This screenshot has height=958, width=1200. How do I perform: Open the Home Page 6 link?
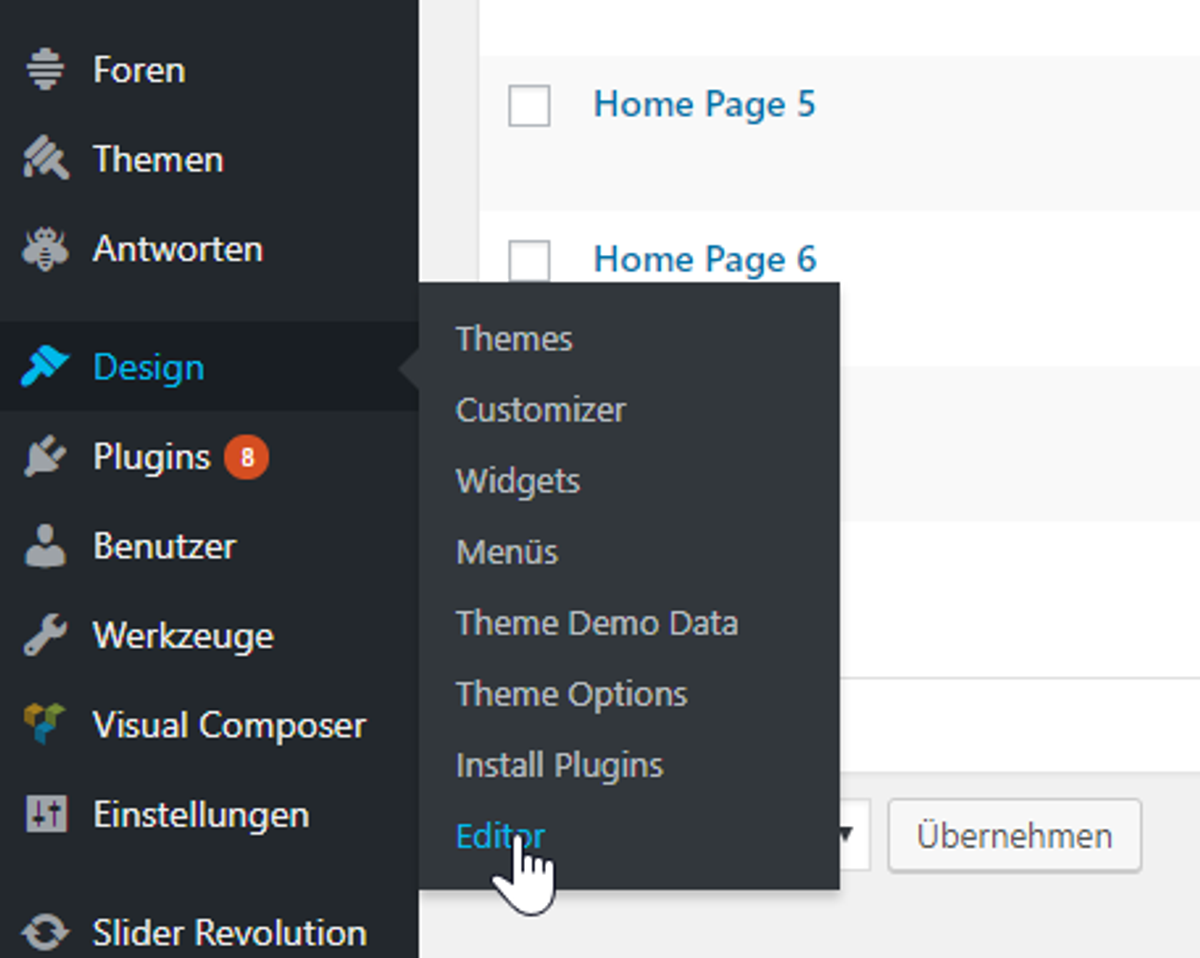coord(705,259)
